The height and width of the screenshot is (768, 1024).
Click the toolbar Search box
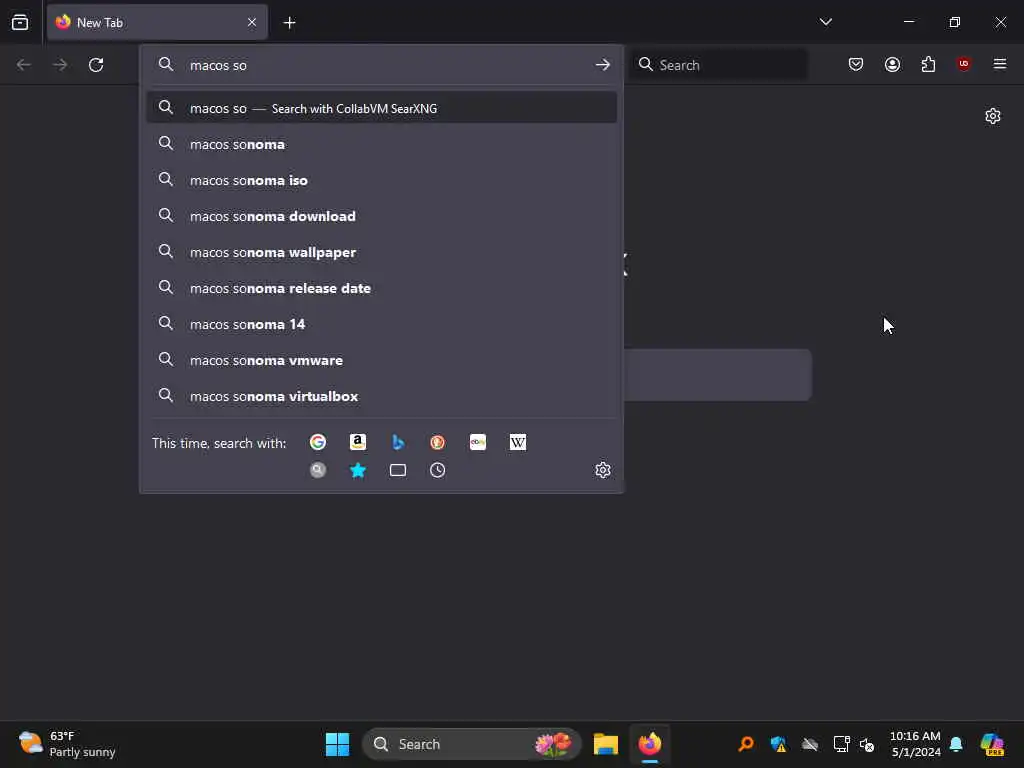718,65
